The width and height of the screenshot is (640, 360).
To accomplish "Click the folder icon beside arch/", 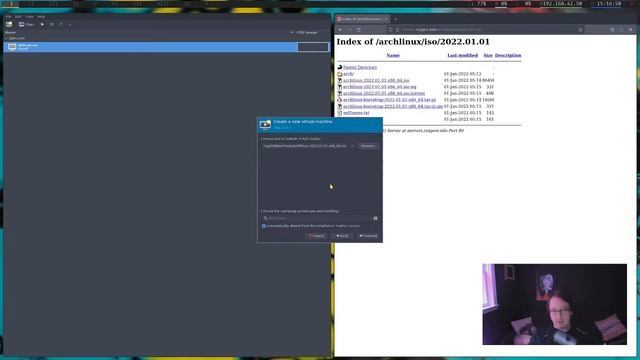I will pyautogui.click(x=340, y=74).
